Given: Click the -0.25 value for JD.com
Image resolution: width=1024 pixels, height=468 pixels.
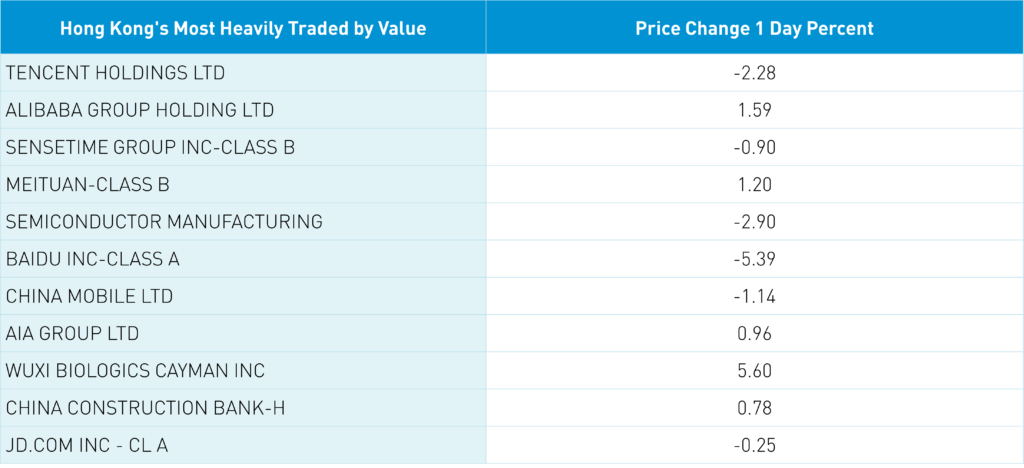Looking at the screenshot, I should (755, 445).
